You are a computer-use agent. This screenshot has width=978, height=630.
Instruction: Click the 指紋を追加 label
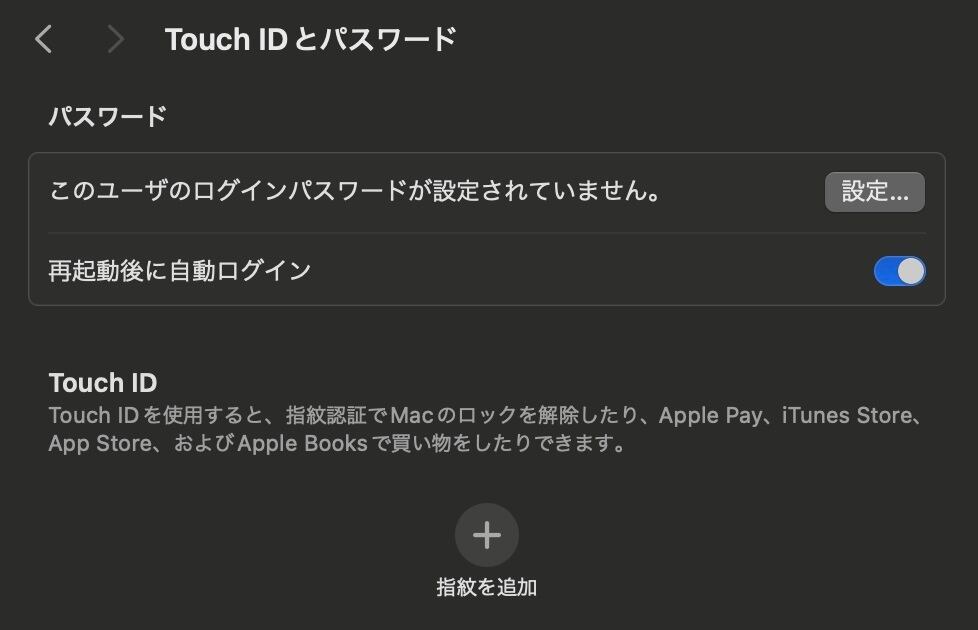pyautogui.click(x=487, y=587)
